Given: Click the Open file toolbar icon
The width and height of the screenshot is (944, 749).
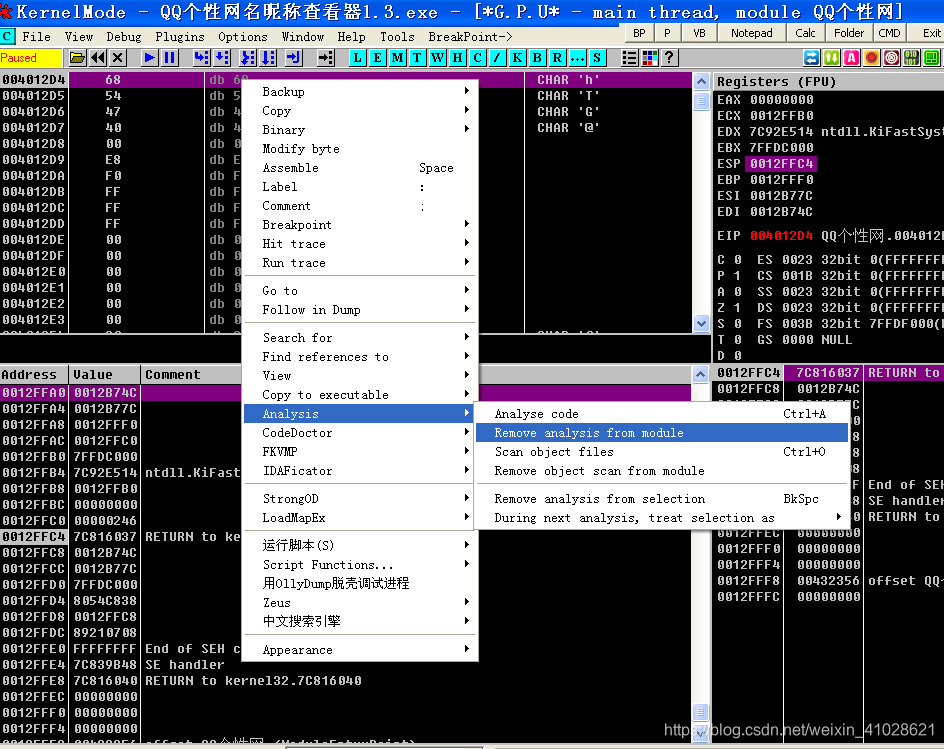Looking at the screenshot, I should point(77,58).
